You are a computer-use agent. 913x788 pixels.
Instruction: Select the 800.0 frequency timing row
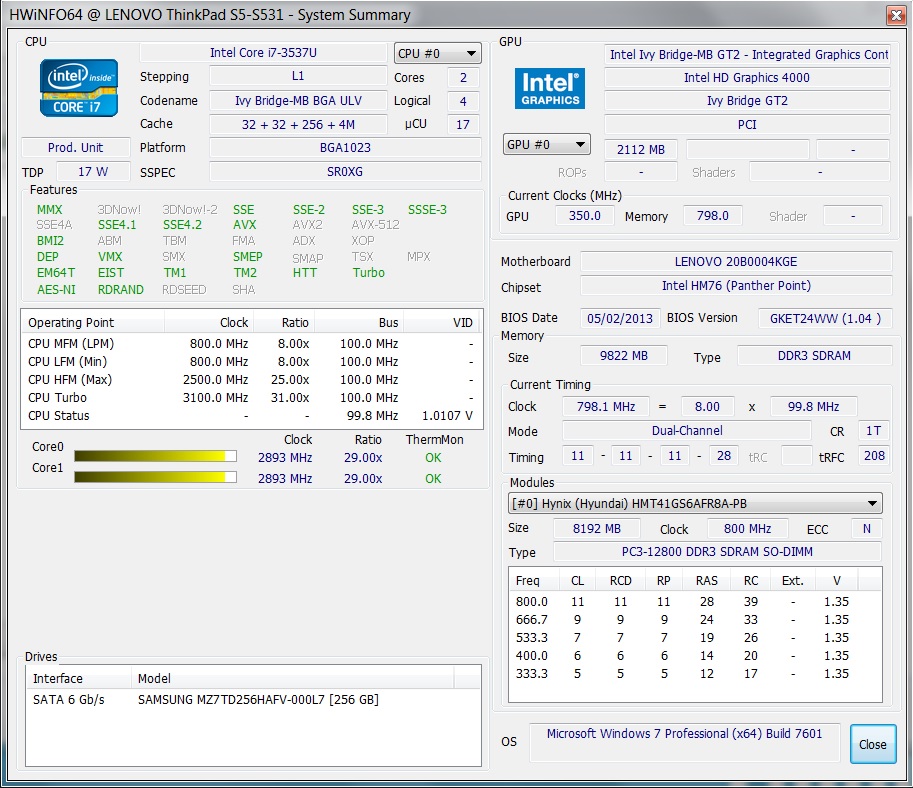tap(695, 602)
